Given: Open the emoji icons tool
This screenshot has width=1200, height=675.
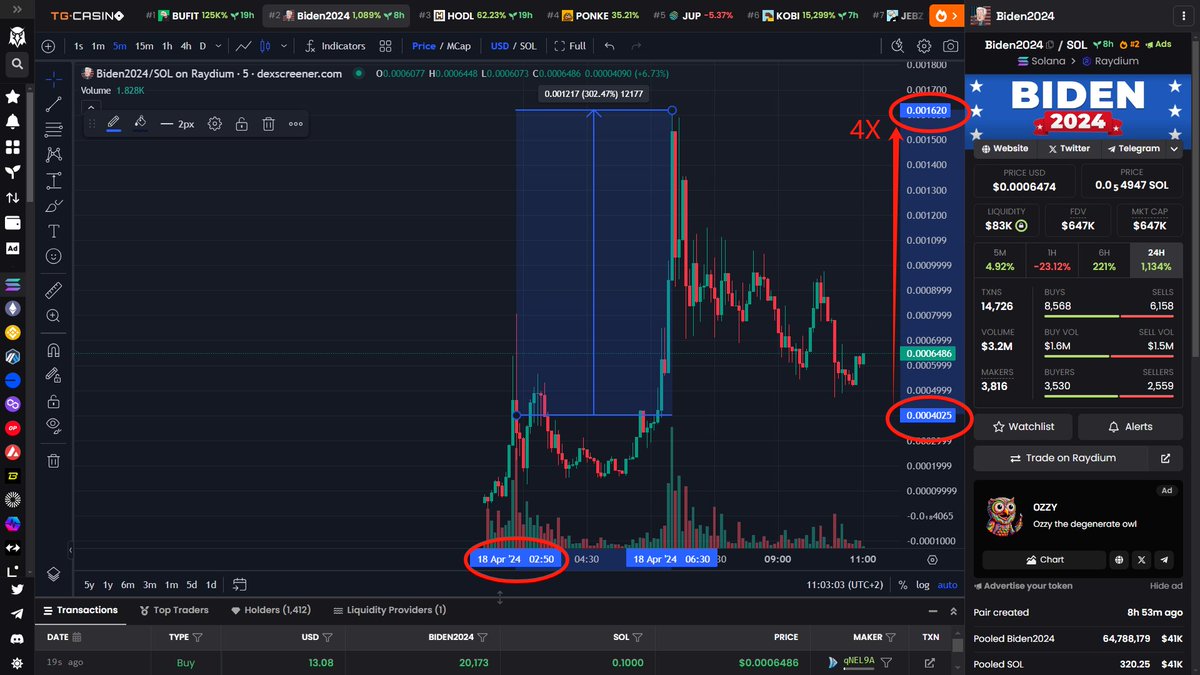Looking at the screenshot, I should pos(54,256).
